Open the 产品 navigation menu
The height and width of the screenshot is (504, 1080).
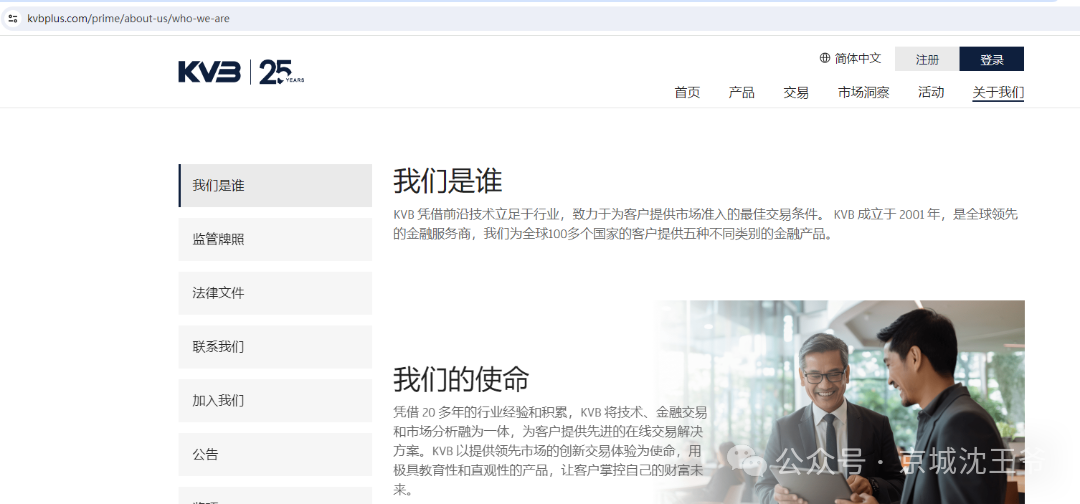point(741,93)
